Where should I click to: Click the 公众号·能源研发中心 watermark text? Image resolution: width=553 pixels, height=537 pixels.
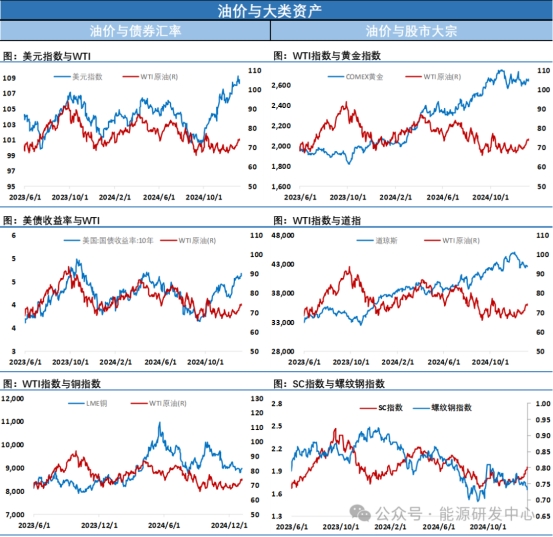(x=454, y=514)
